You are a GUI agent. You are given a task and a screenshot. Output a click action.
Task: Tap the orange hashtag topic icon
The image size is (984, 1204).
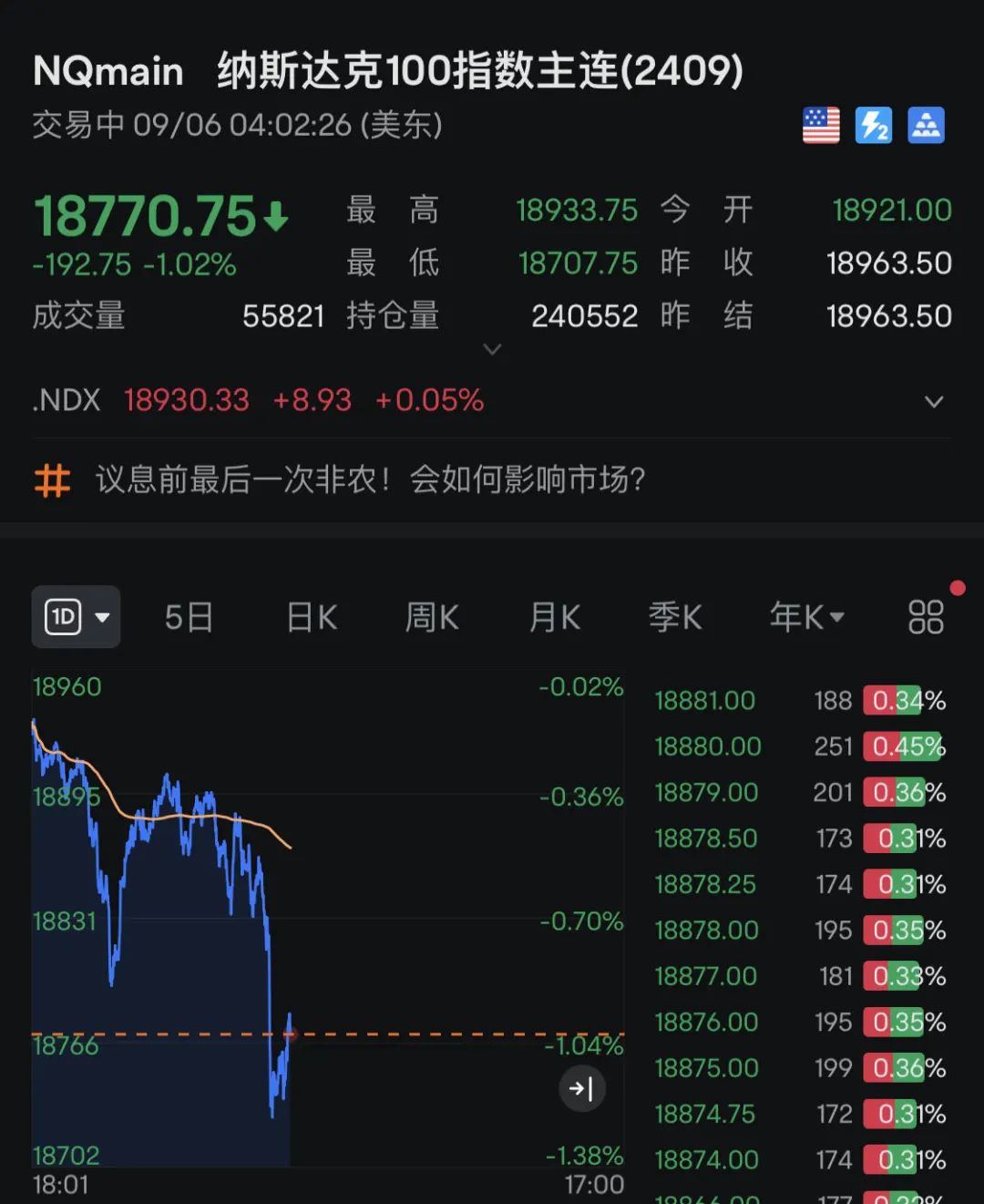point(52,479)
